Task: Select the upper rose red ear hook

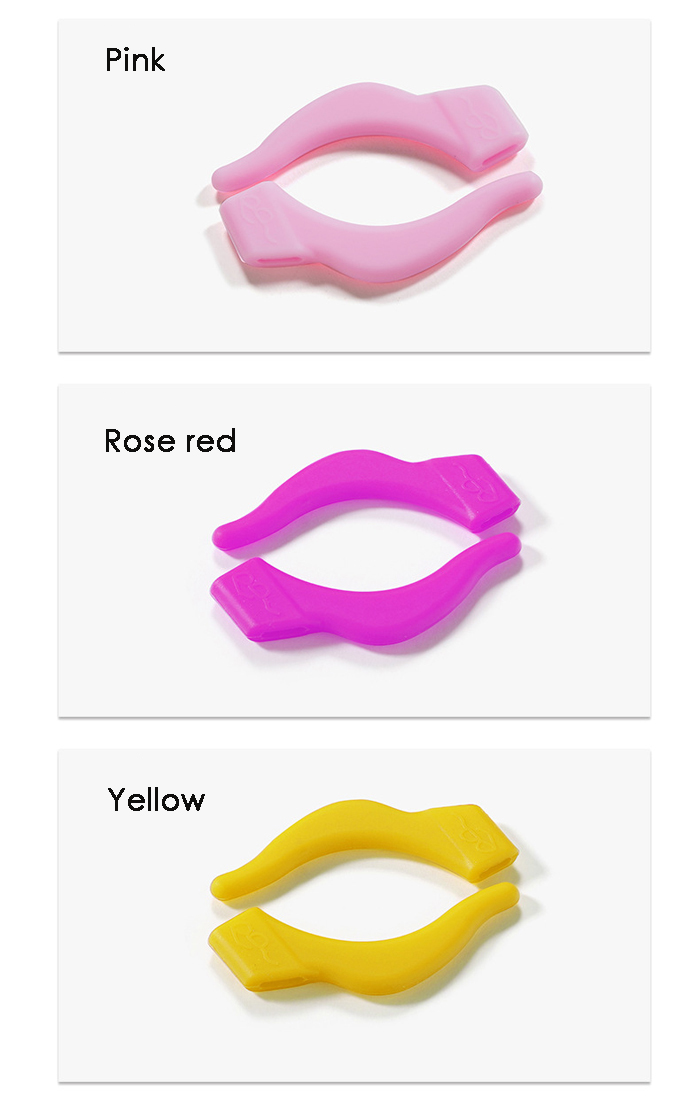Action: [366, 498]
